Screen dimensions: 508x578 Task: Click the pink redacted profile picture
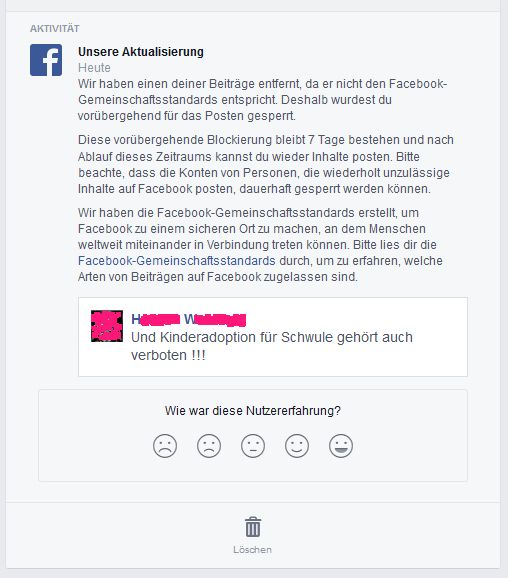tap(107, 326)
